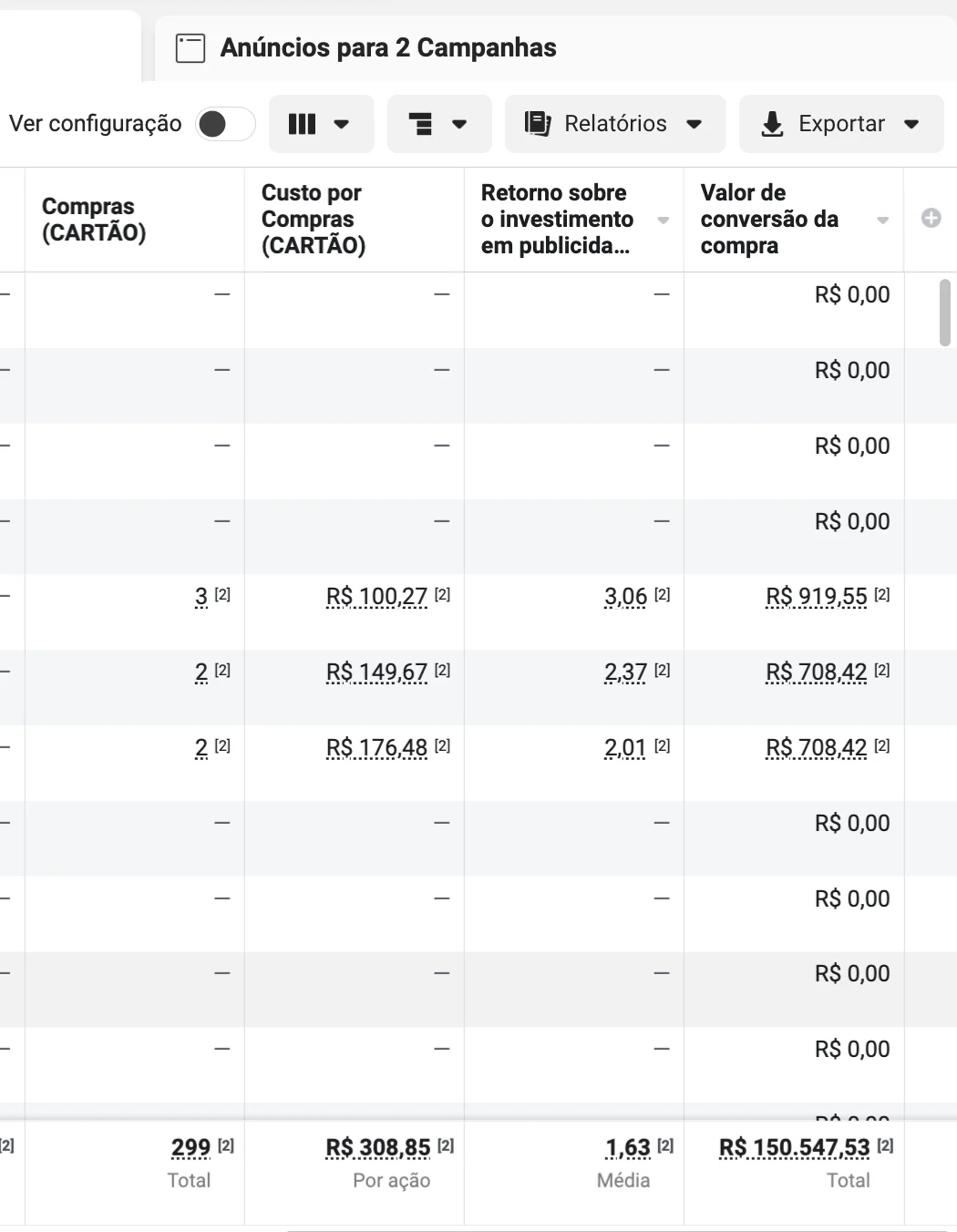
Task: Sort by Compras (CARTÃO) column header
Action: click(94, 220)
